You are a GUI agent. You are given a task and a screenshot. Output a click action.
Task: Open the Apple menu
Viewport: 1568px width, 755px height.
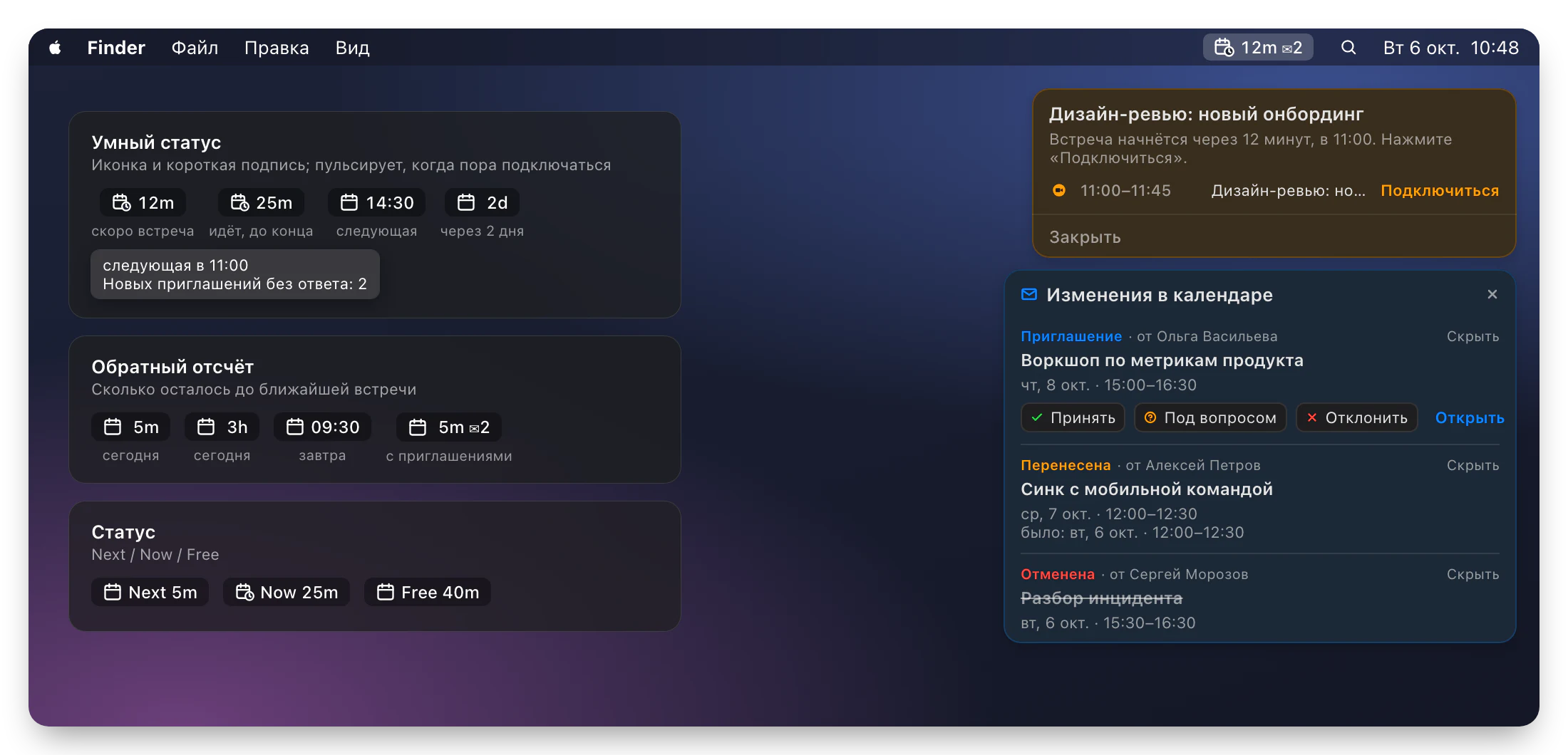point(55,48)
